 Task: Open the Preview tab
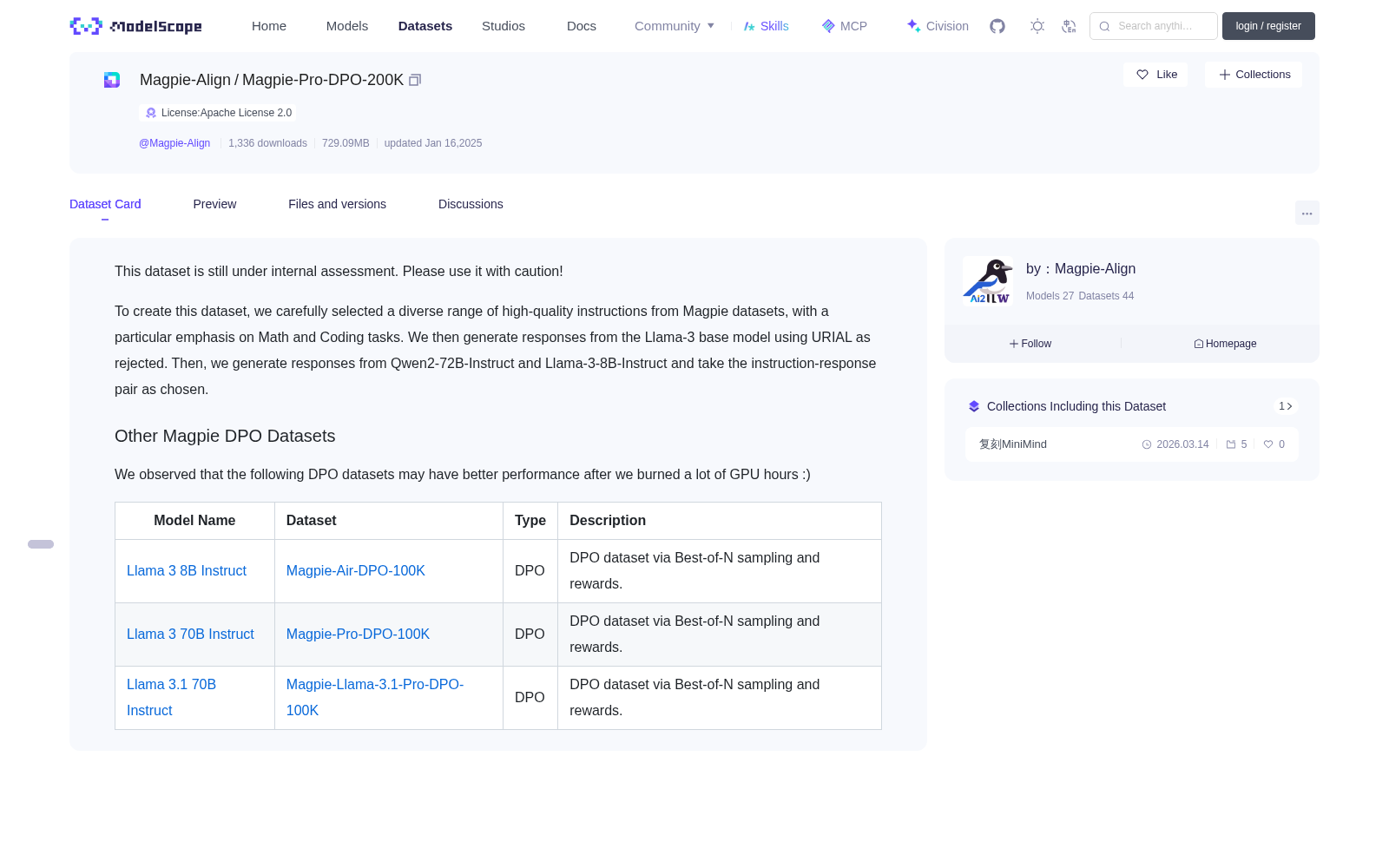(214, 204)
